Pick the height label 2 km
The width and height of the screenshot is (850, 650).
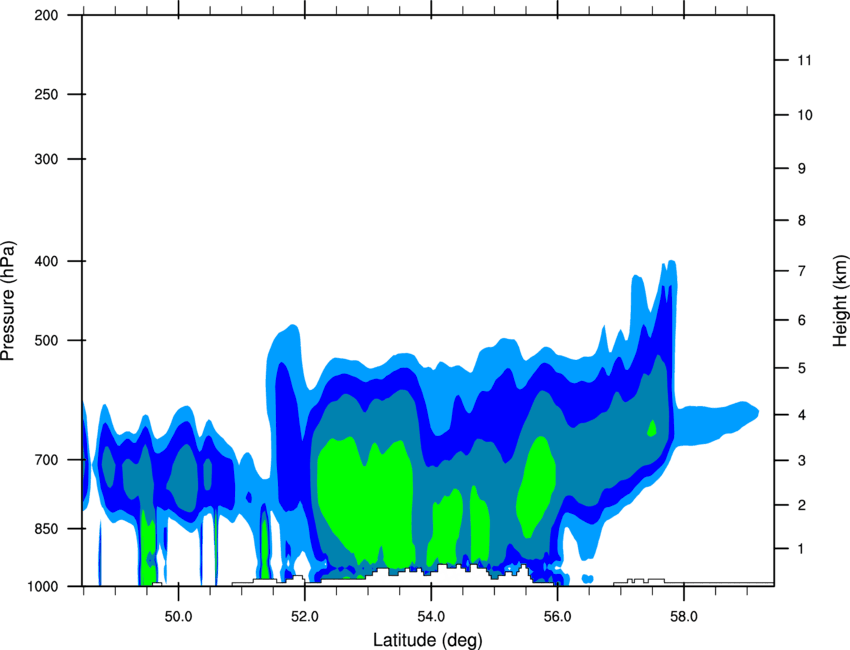pyautogui.click(x=802, y=505)
